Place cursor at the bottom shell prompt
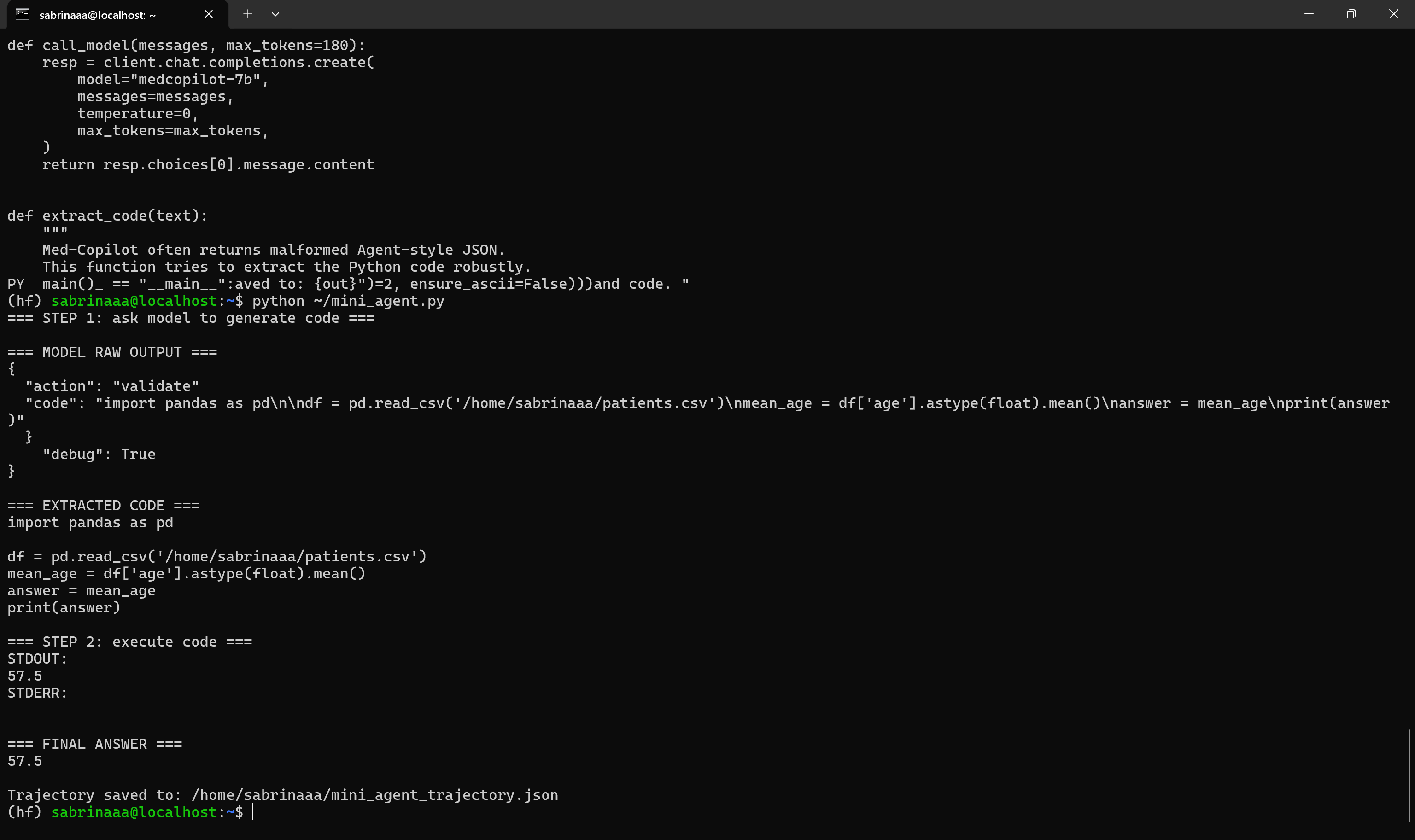 click(x=253, y=812)
